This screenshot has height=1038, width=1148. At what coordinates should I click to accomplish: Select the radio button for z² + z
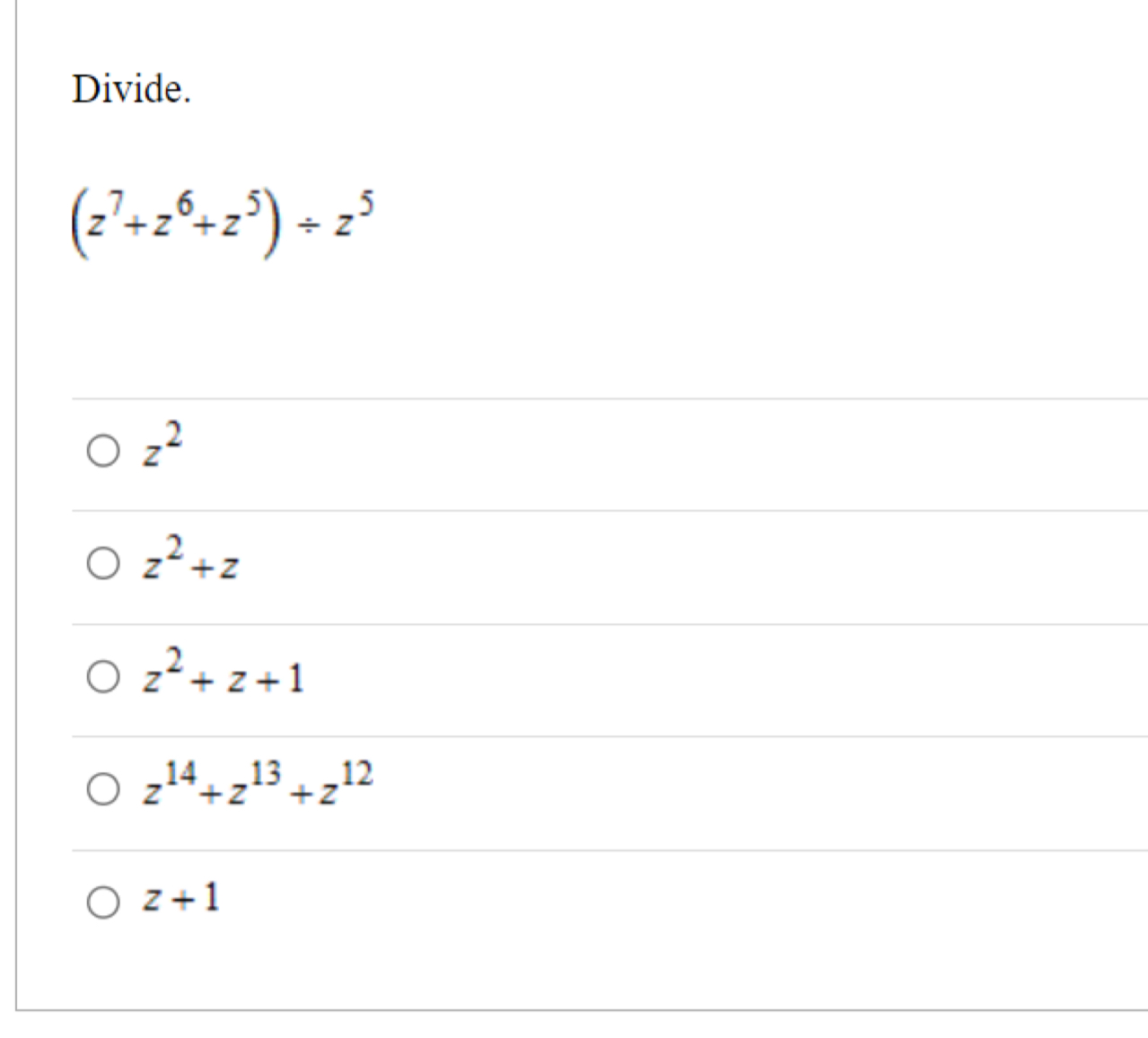101,563
